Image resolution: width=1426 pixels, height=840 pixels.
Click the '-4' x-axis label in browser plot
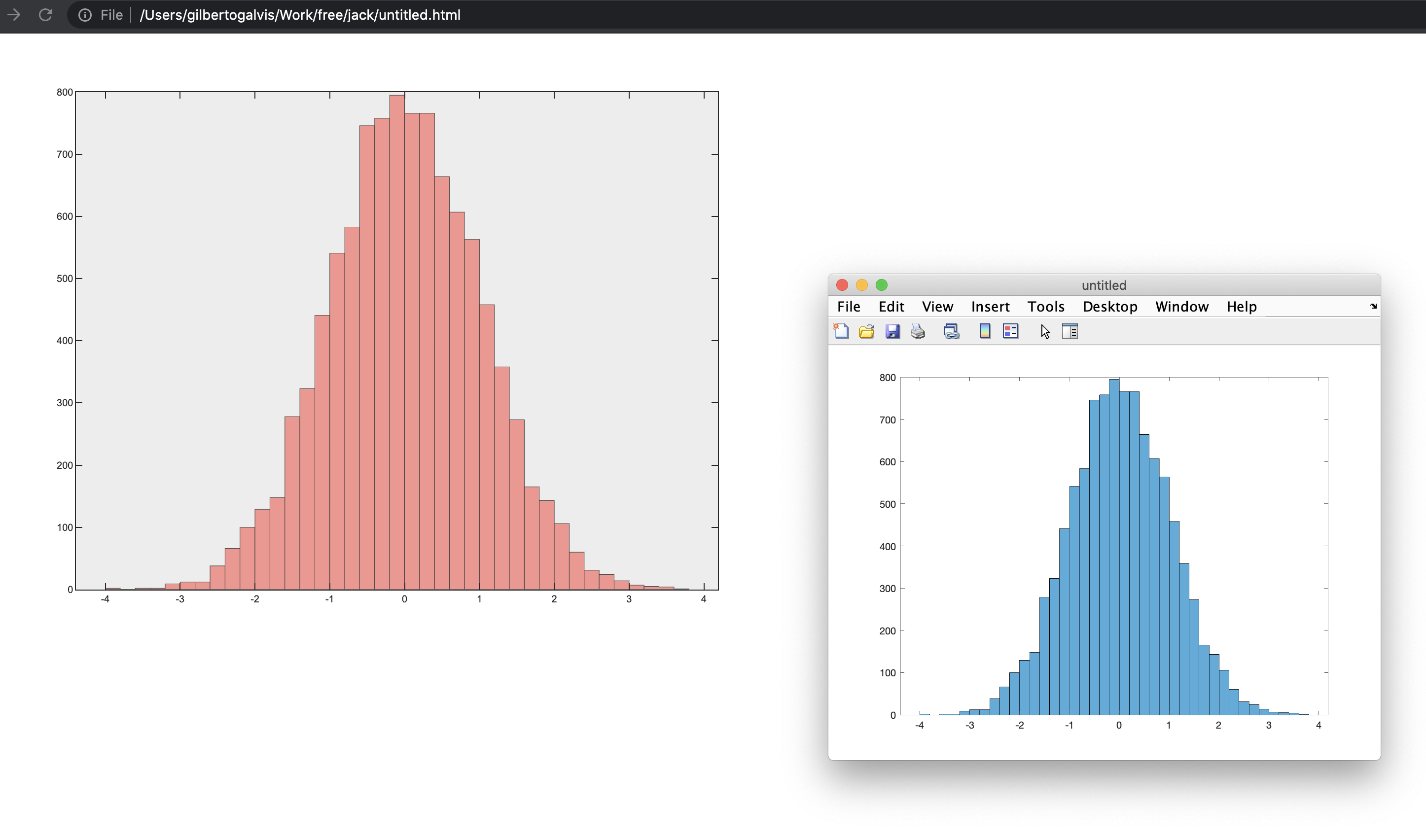105,599
